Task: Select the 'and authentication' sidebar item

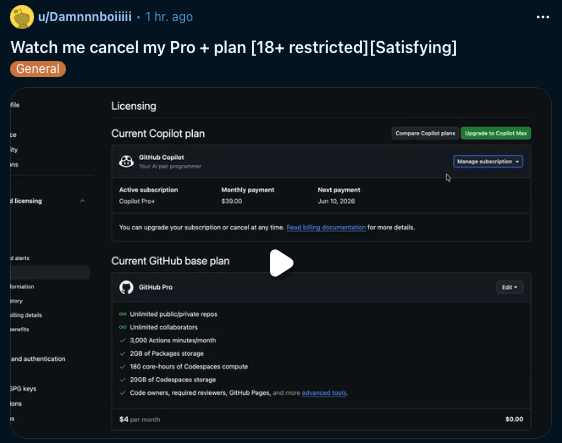Action: pos(38,359)
